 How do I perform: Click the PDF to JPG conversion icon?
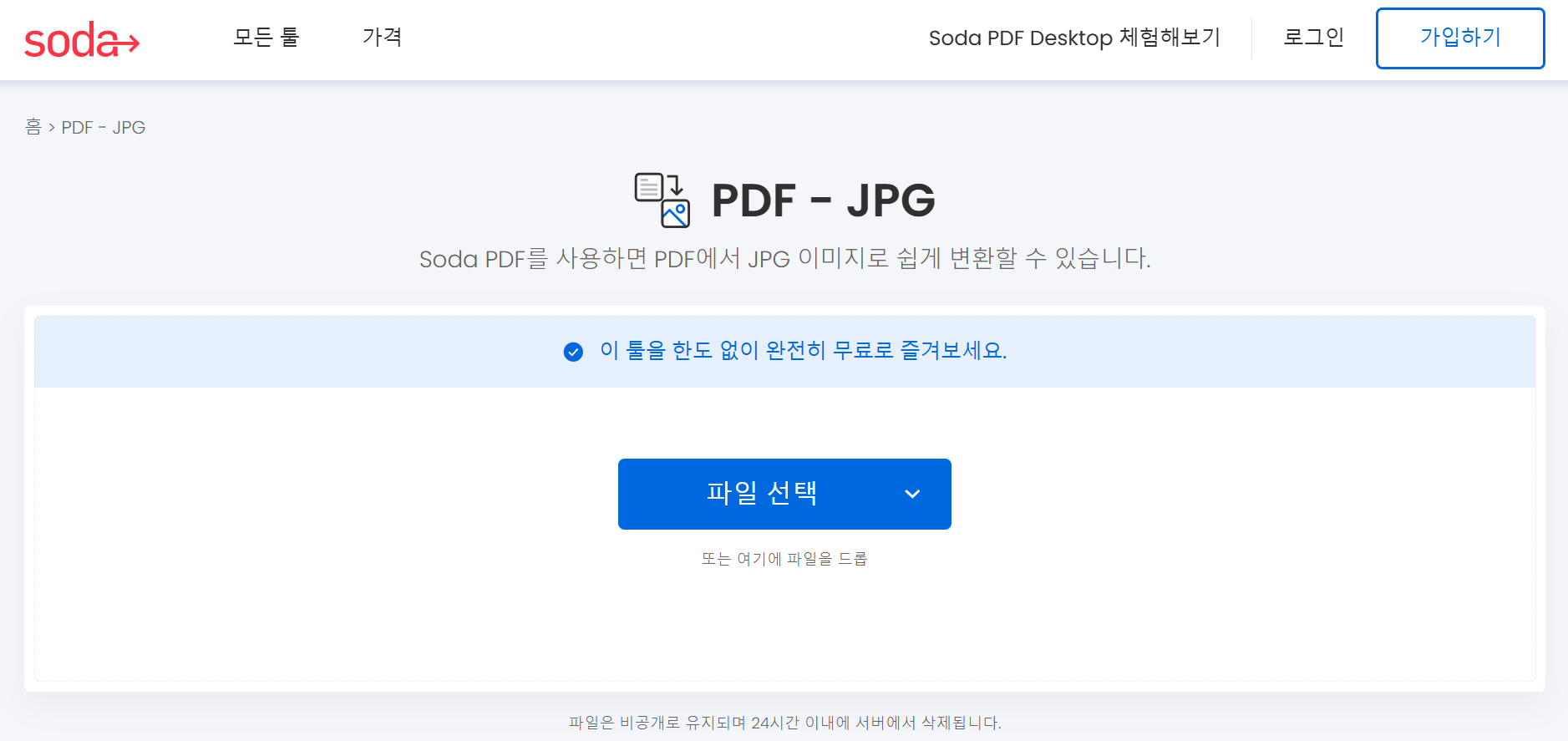click(662, 200)
